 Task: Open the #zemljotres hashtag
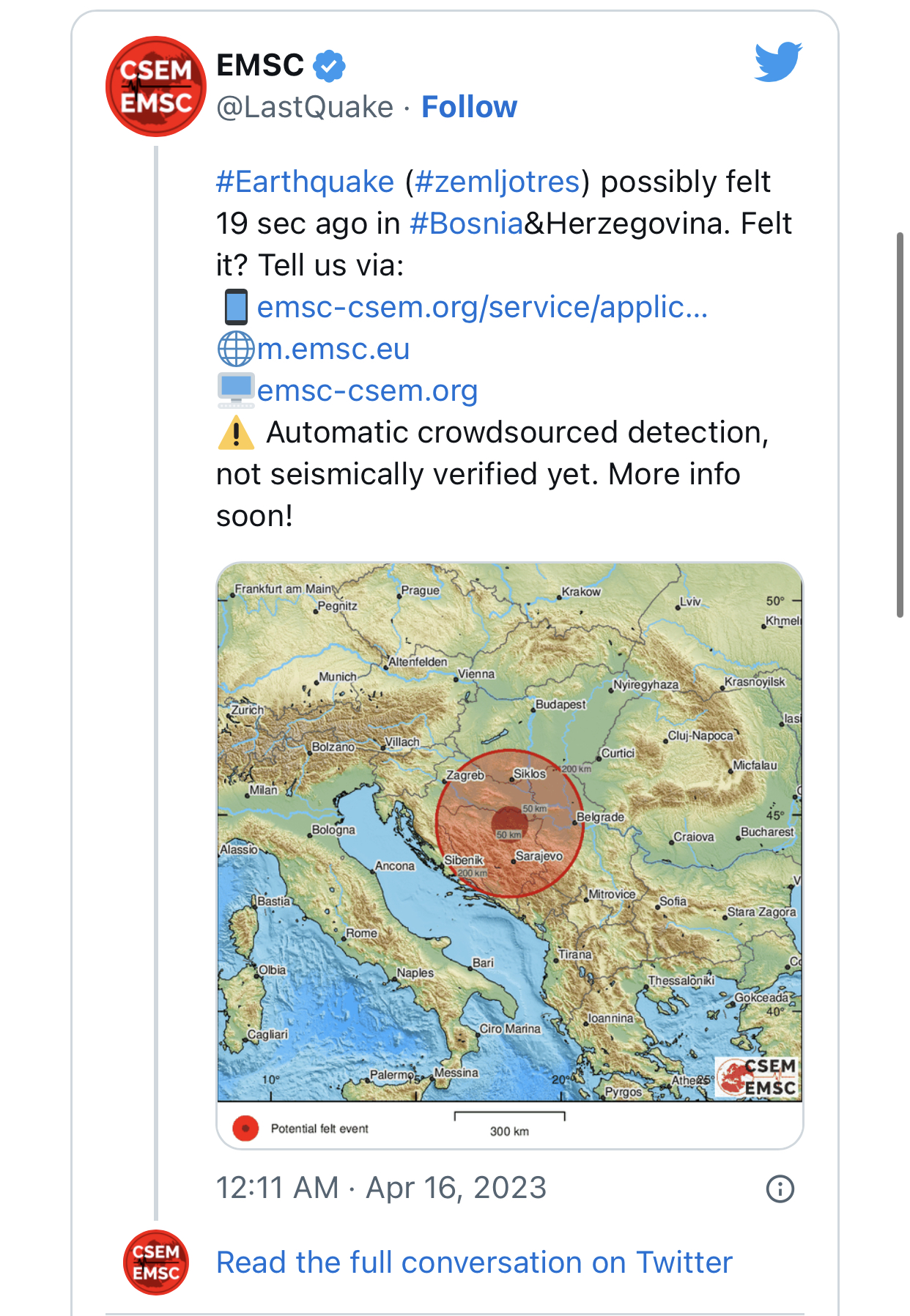tap(497, 182)
